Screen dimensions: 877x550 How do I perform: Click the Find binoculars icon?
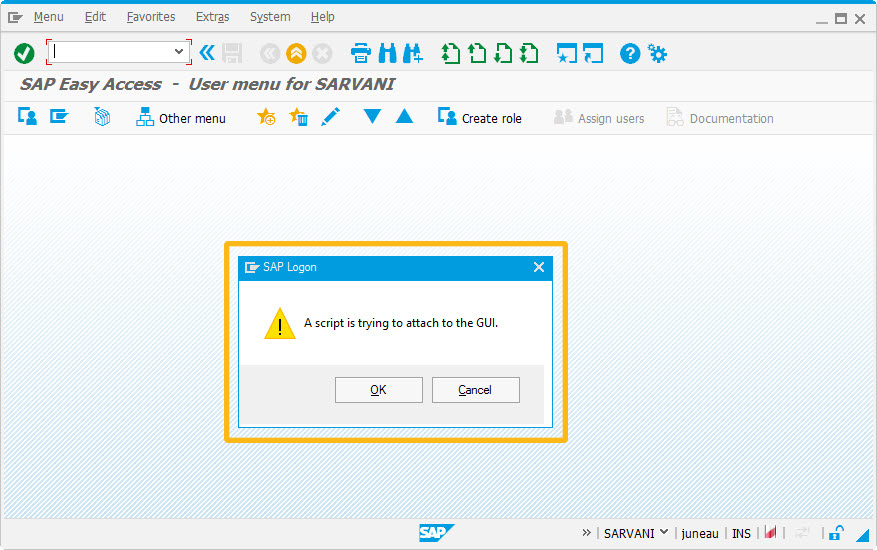388,54
